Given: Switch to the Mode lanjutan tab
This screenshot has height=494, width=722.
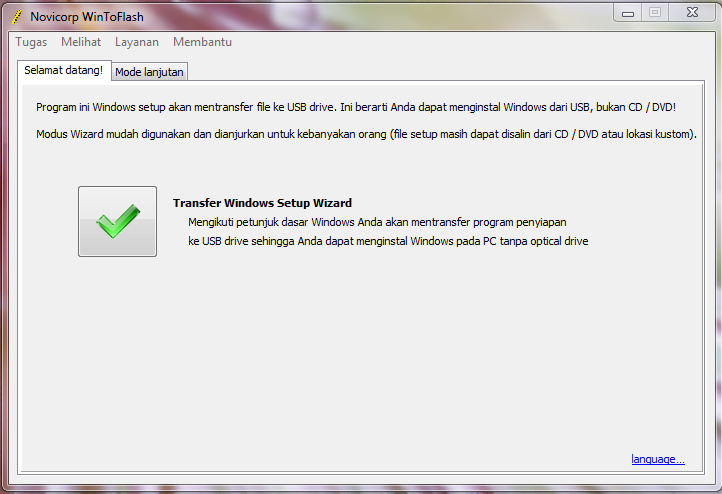Looking at the screenshot, I should [x=149, y=72].
